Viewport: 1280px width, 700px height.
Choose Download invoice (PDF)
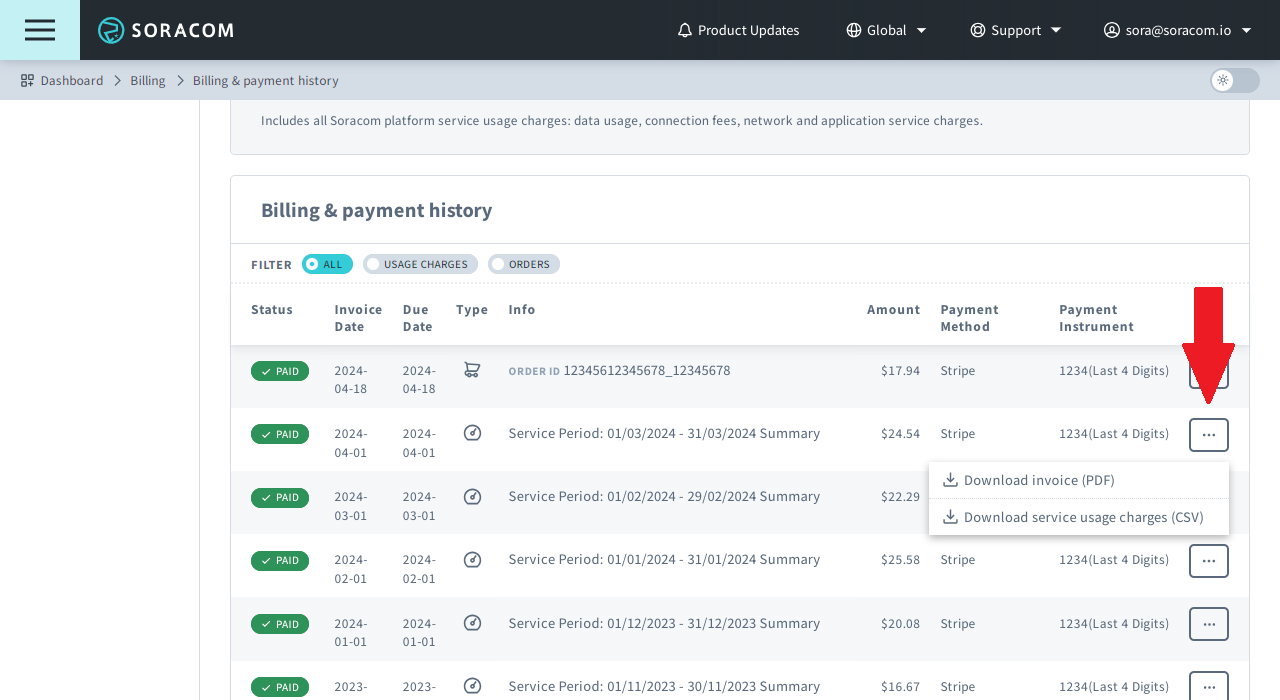[1030, 480]
